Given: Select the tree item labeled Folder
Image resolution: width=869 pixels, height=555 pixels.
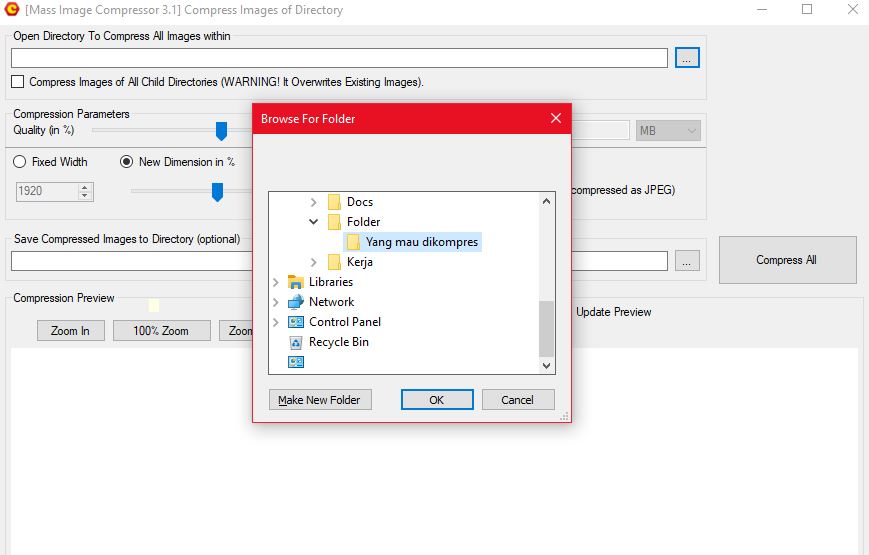Looking at the screenshot, I should (364, 222).
